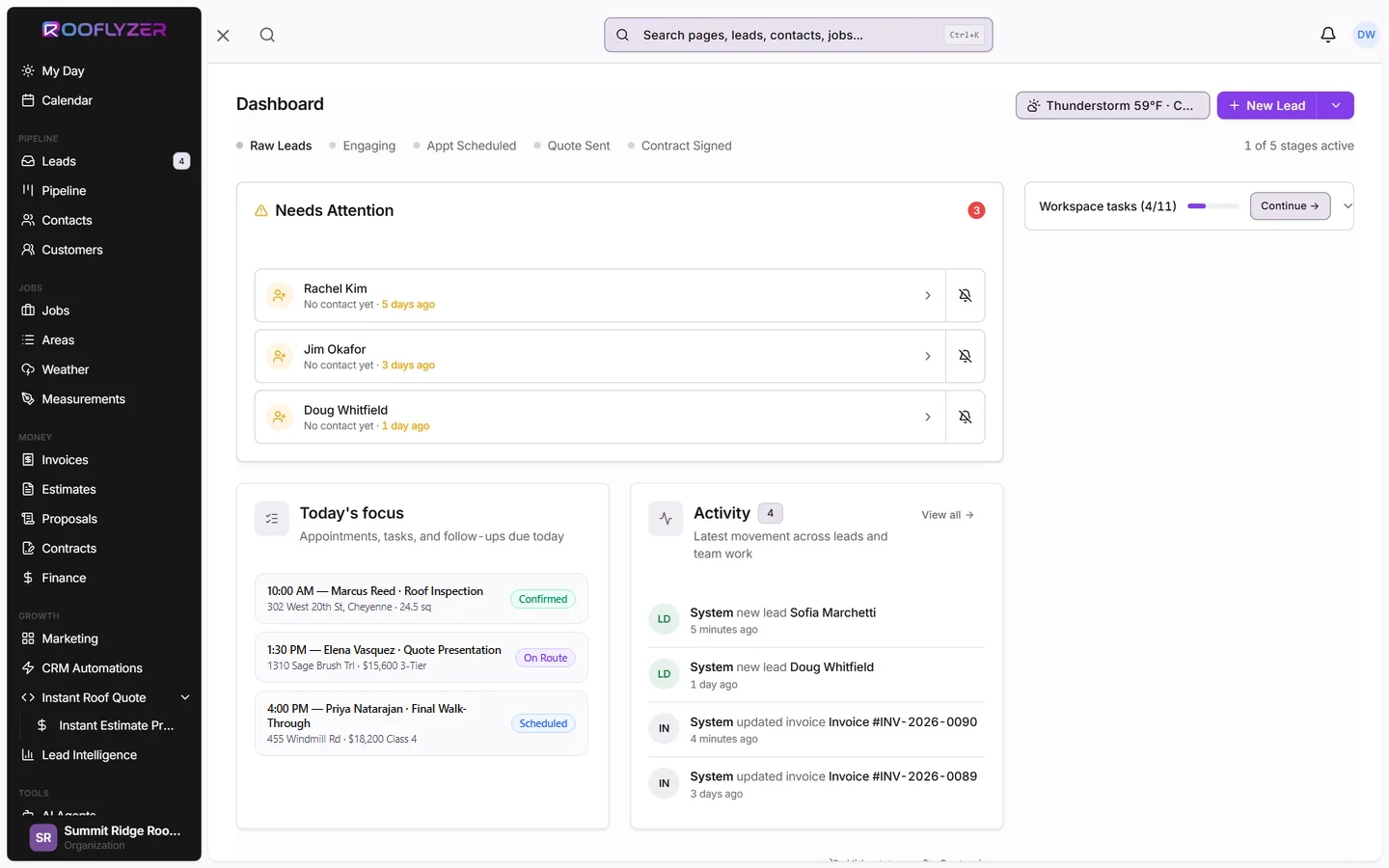Click the Contracts icon
The width and height of the screenshot is (1389, 868).
click(28, 548)
